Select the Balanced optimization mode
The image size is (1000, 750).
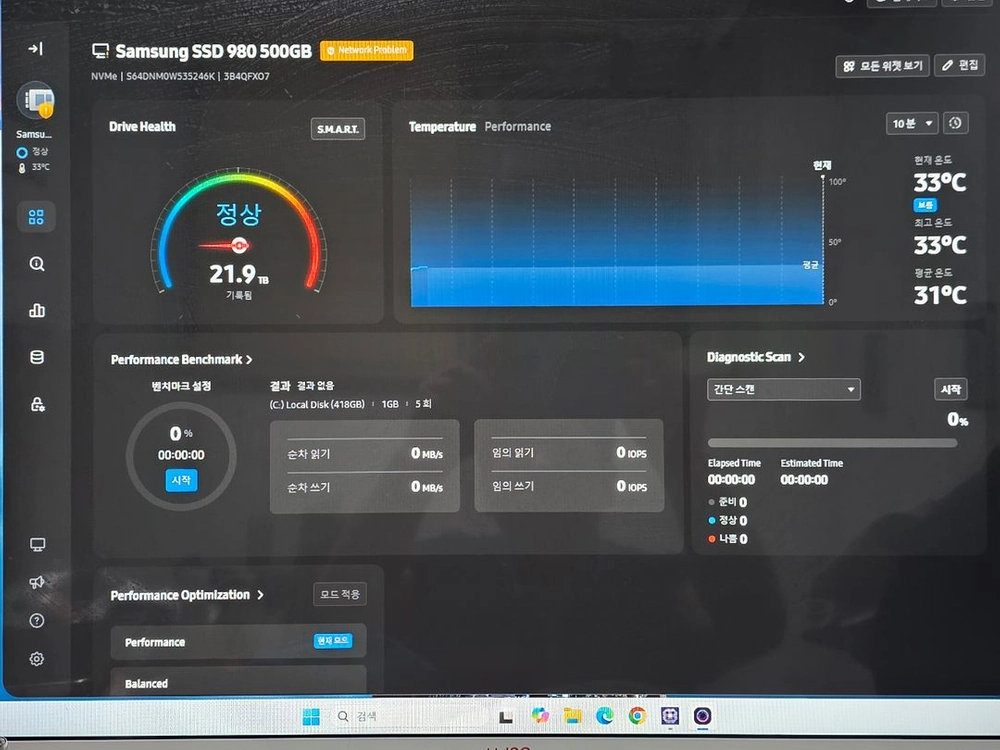click(x=239, y=680)
